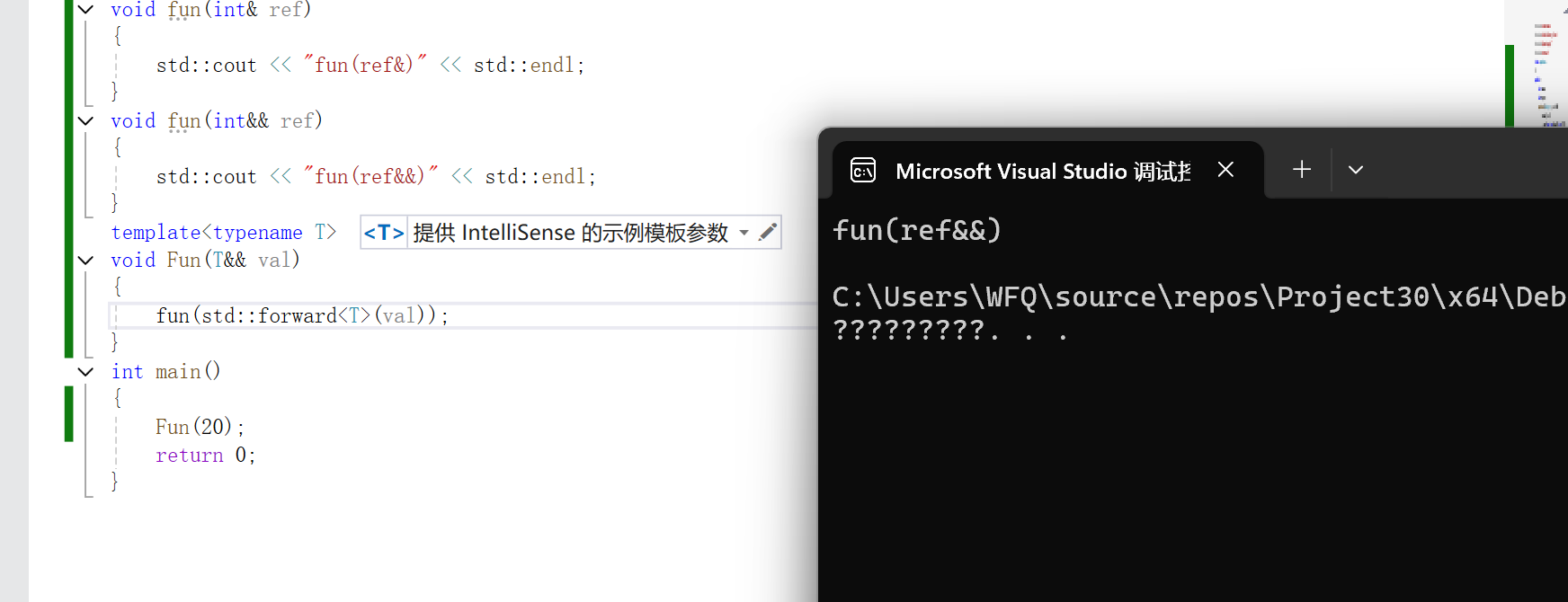This screenshot has width=1568, height=602.
Task: Click the 提供 IntelliSense 的示例模板参数 text box
Action: pyautogui.click(x=570, y=233)
